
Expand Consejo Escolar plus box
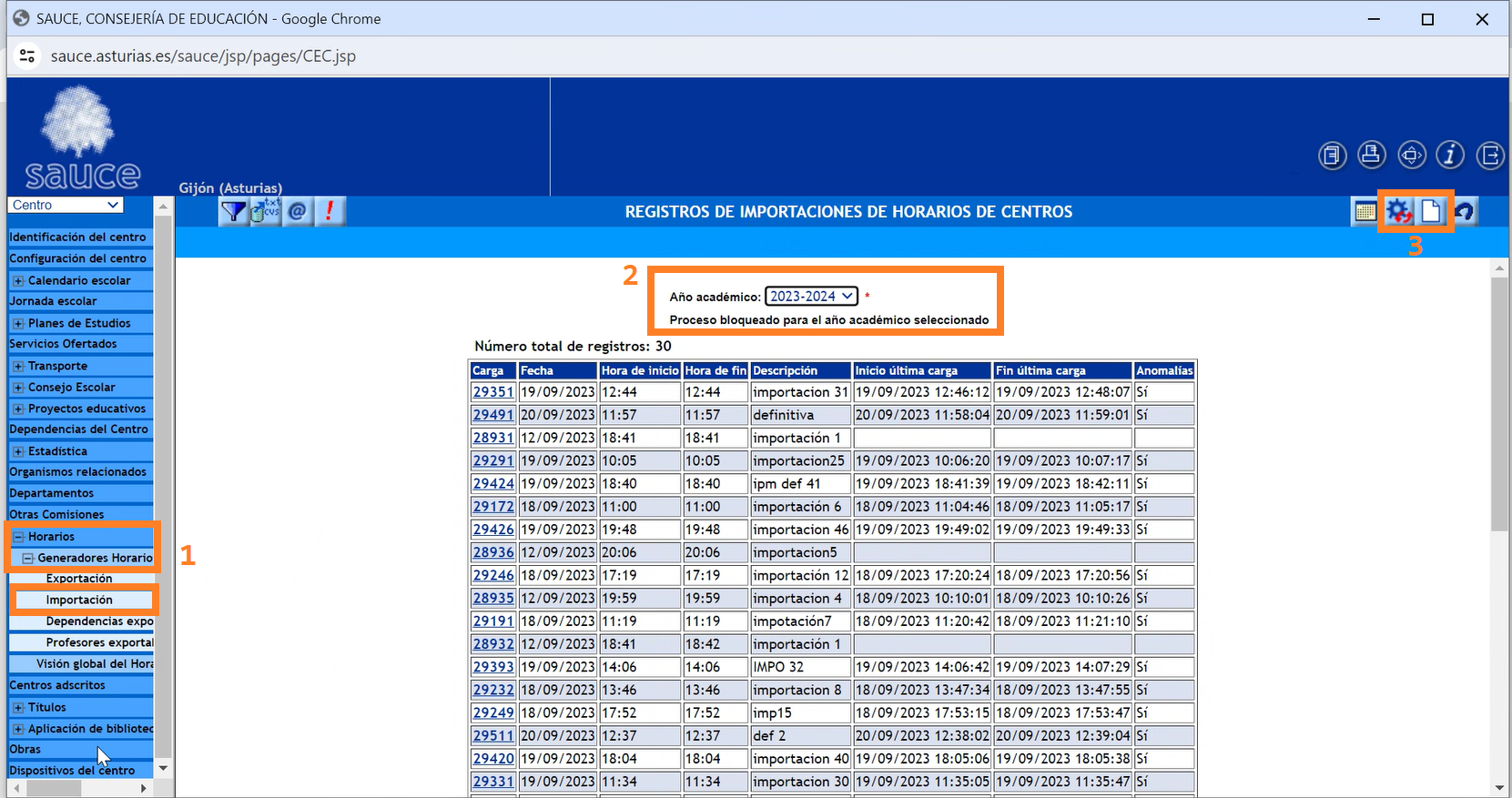point(18,388)
